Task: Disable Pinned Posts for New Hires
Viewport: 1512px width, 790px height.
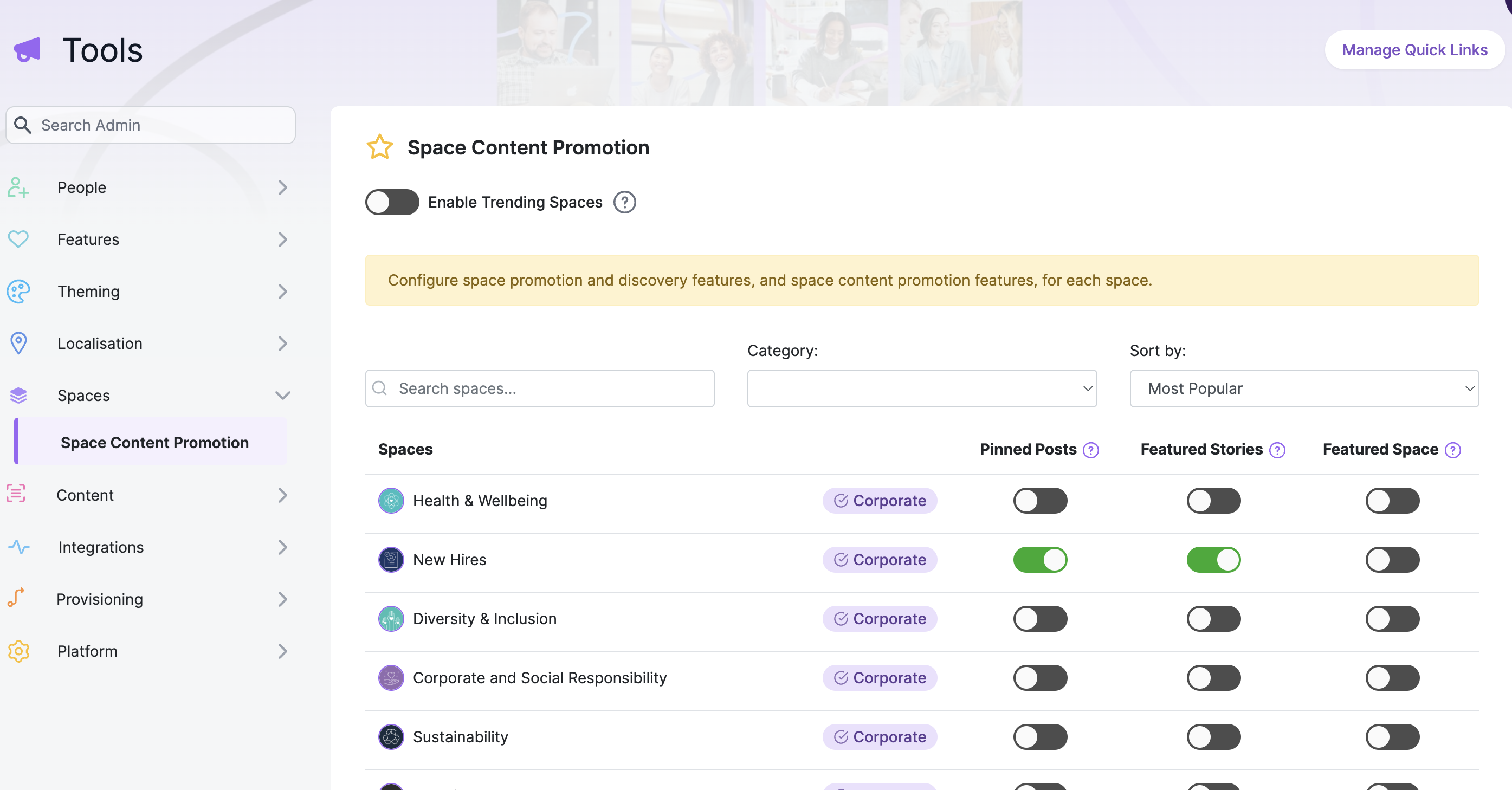Action: (x=1040, y=560)
